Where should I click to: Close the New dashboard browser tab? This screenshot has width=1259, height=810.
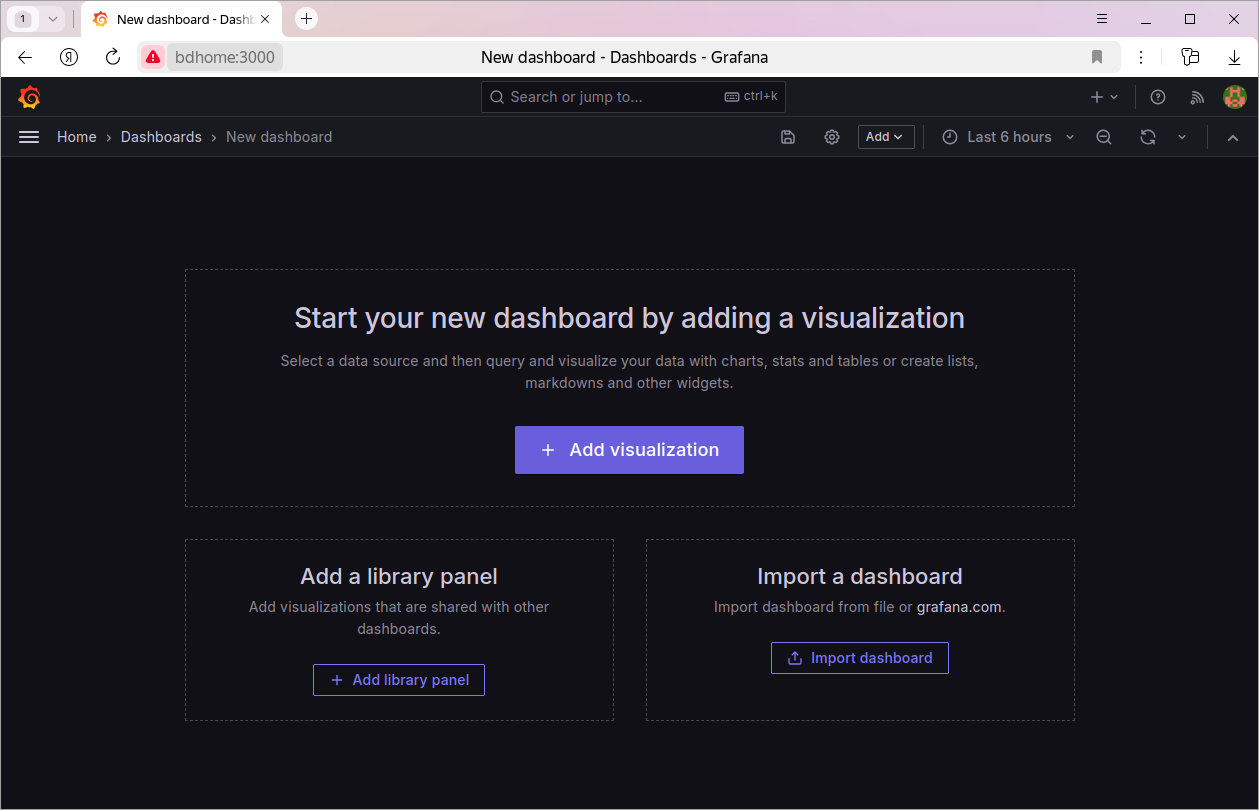[x=265, y=19]
